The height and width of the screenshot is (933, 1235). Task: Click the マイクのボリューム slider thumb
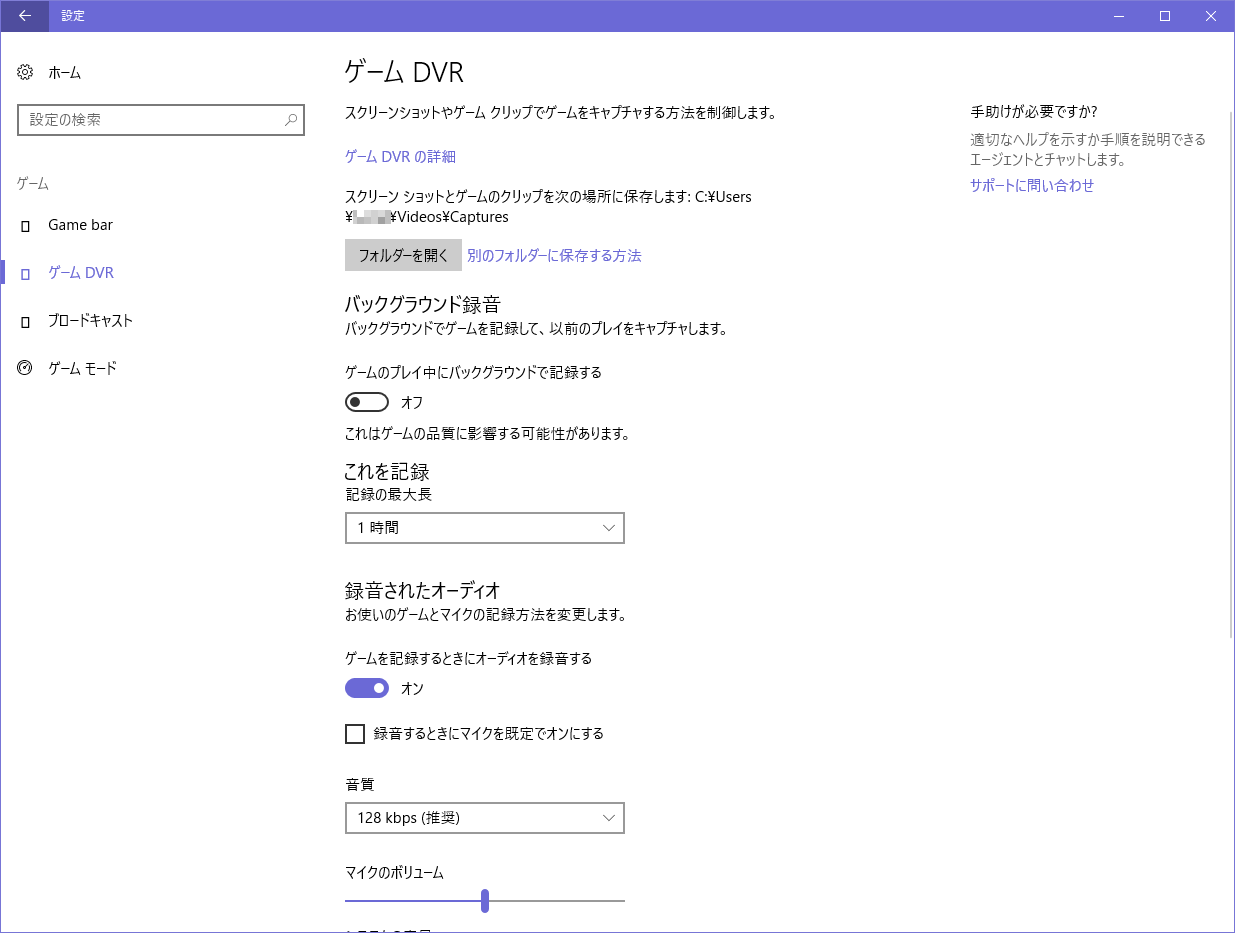tap(485, 901)
